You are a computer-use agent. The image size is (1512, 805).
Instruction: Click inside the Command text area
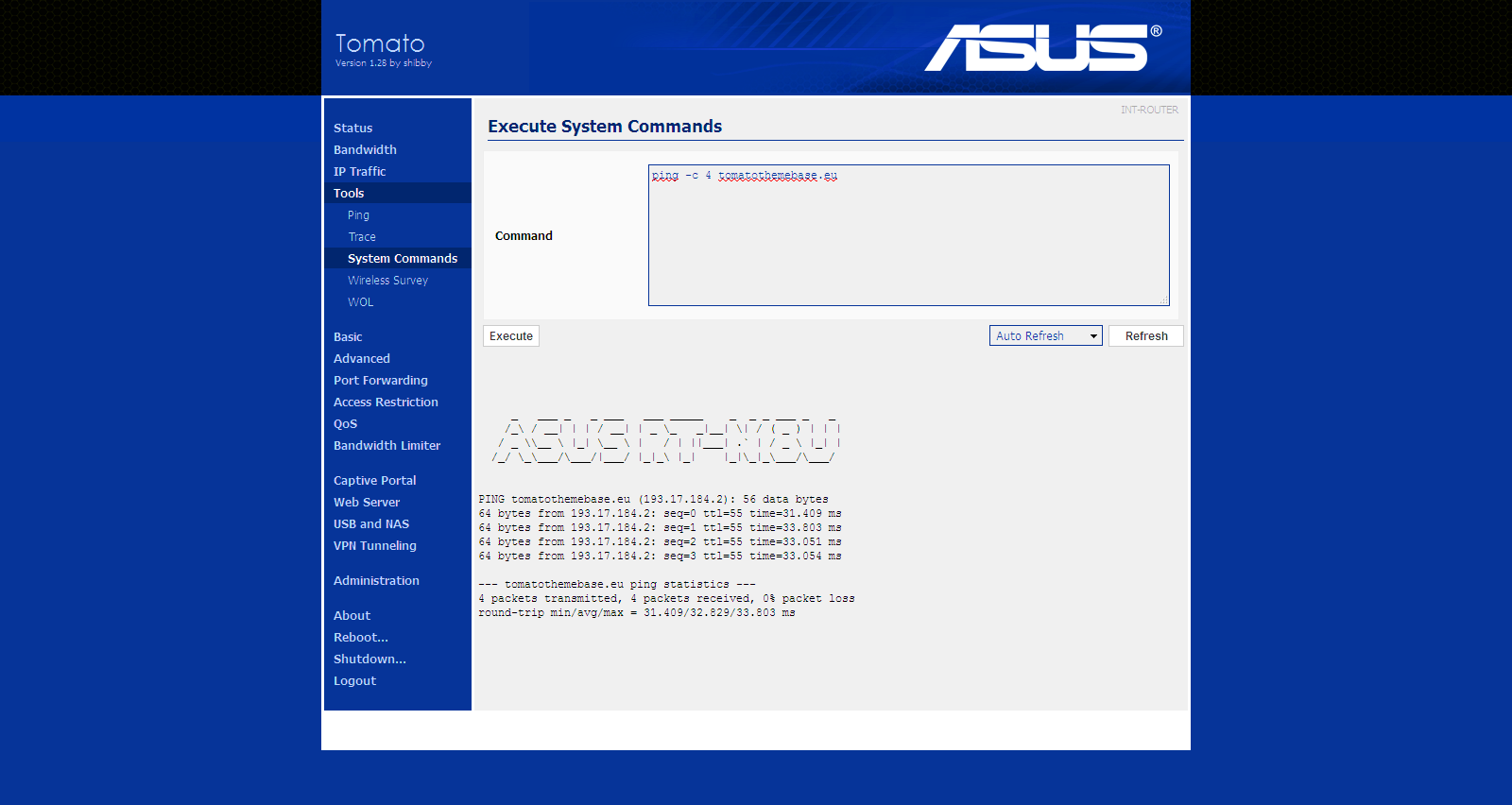click(x=909, y=235)
